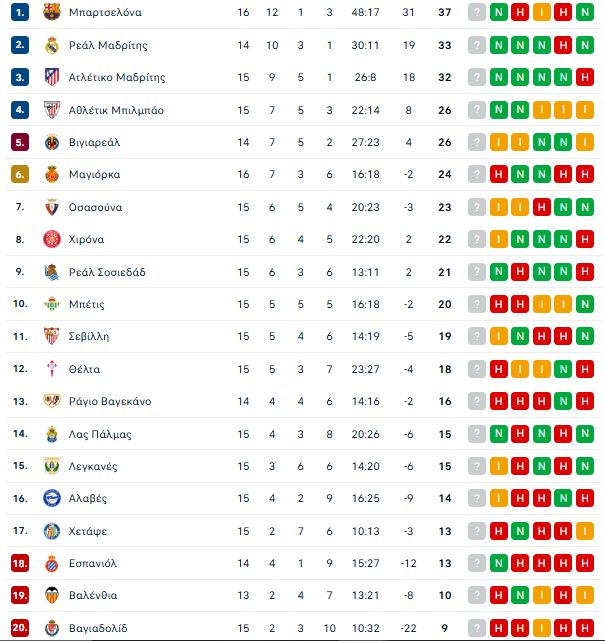The image size is (605, 641).
Task: Select the Alavés blue round crest
Action: pyautogui.click(x=52, y=498)
